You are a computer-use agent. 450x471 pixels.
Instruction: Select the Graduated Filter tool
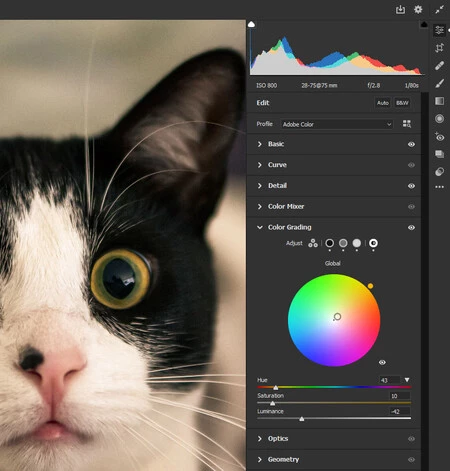pos(439,101)
